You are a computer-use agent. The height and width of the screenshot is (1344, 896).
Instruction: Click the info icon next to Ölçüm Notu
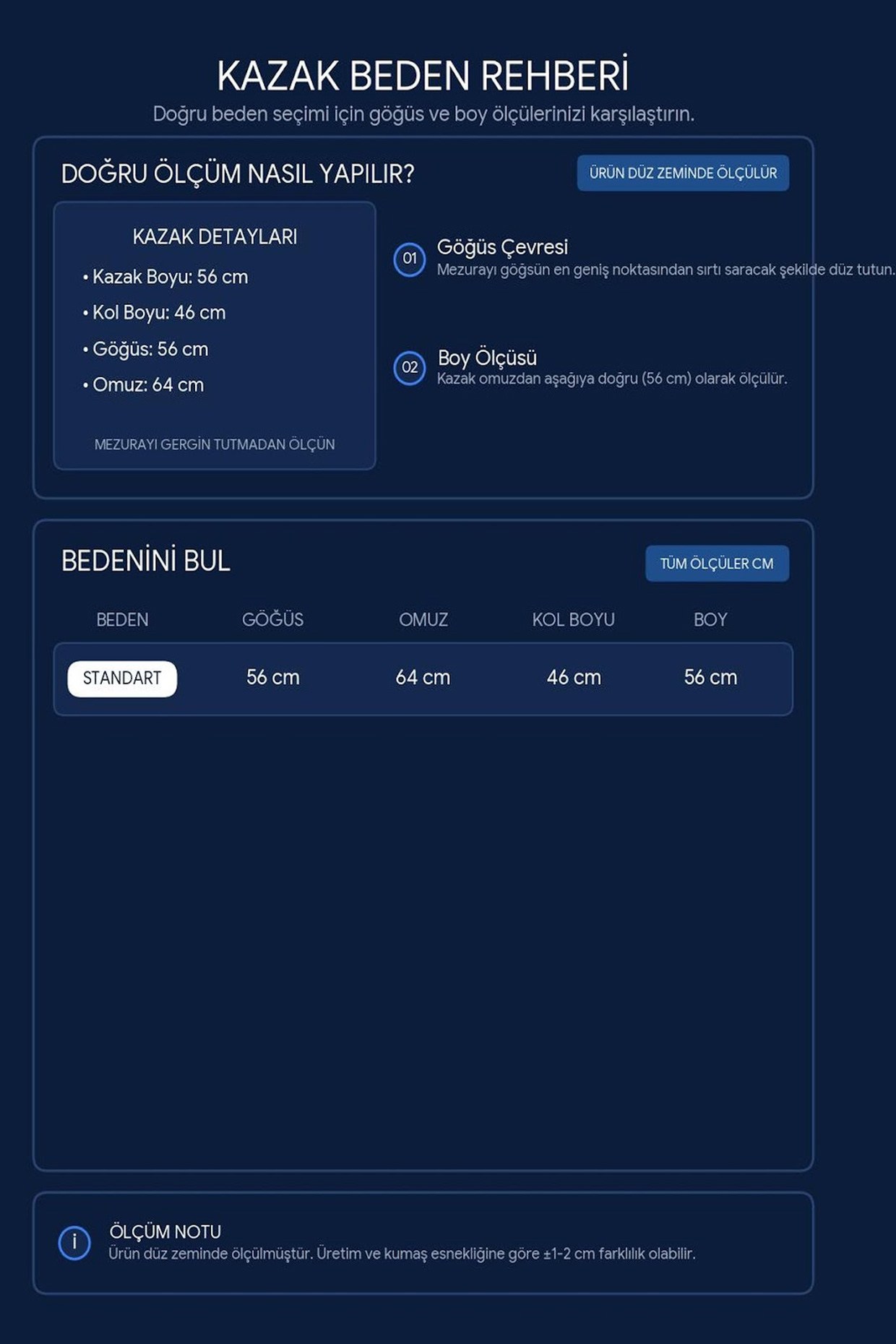coord(74,1243)
